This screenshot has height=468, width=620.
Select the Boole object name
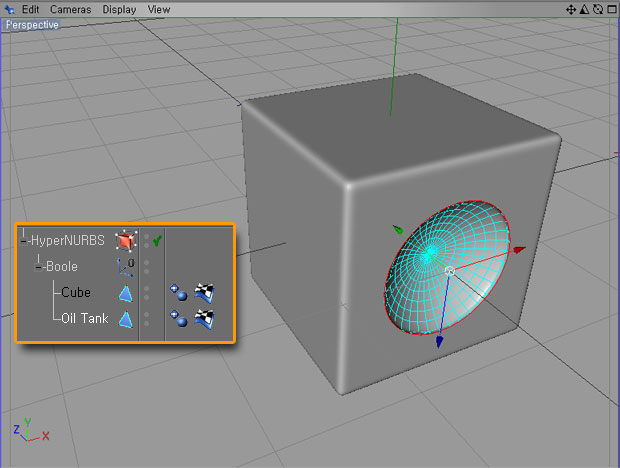click(x=62, y=266)
